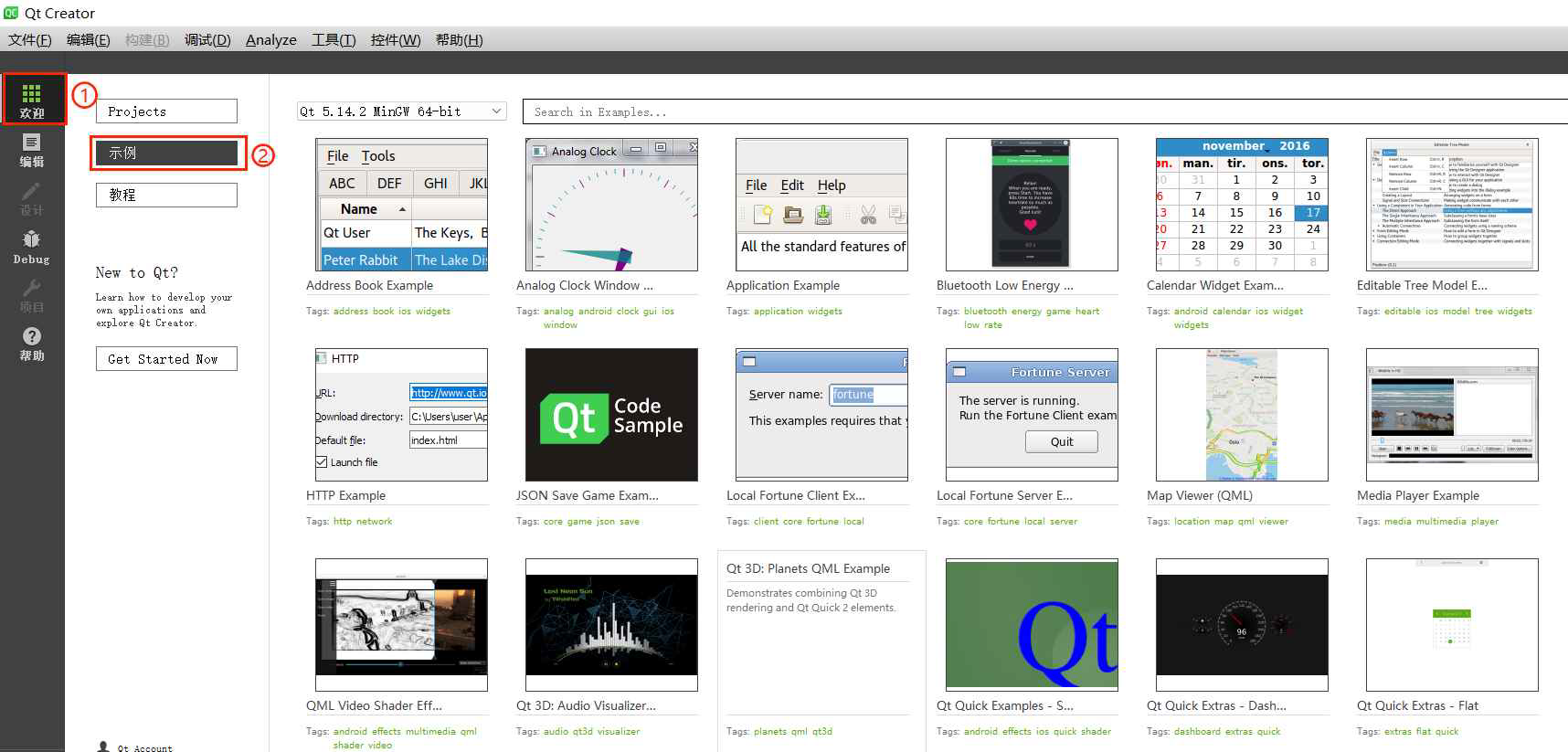Image resolution: width=1568 pixels, height=752 pixels.
Task: Click the bluetooth tag under Bluetooth Low Energy
Action: (985, 312)
